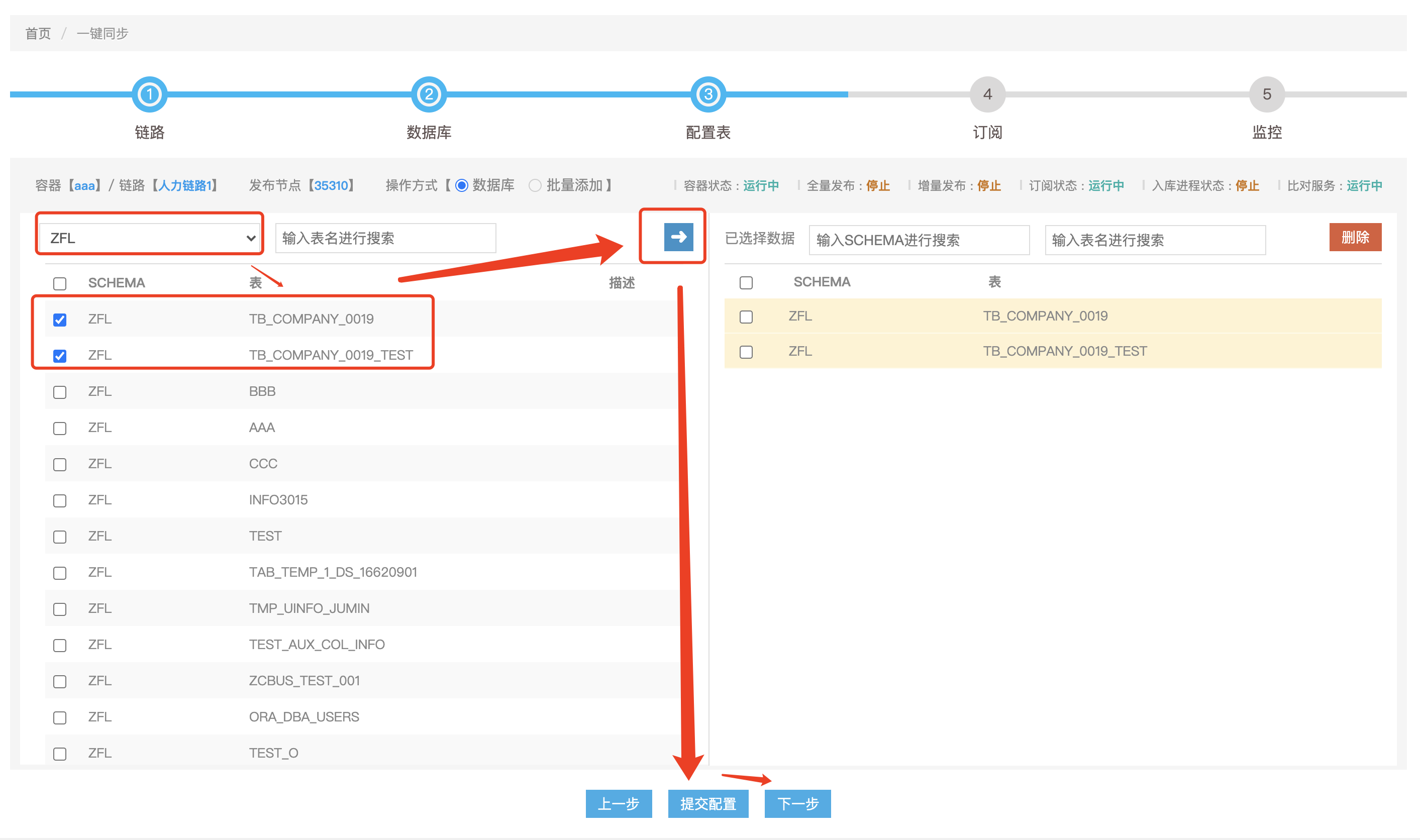Click step 5 监控 circle icon
The width and height of the screenshot is (1420, 840).
pyautogui.click(x=1266, y=94)
